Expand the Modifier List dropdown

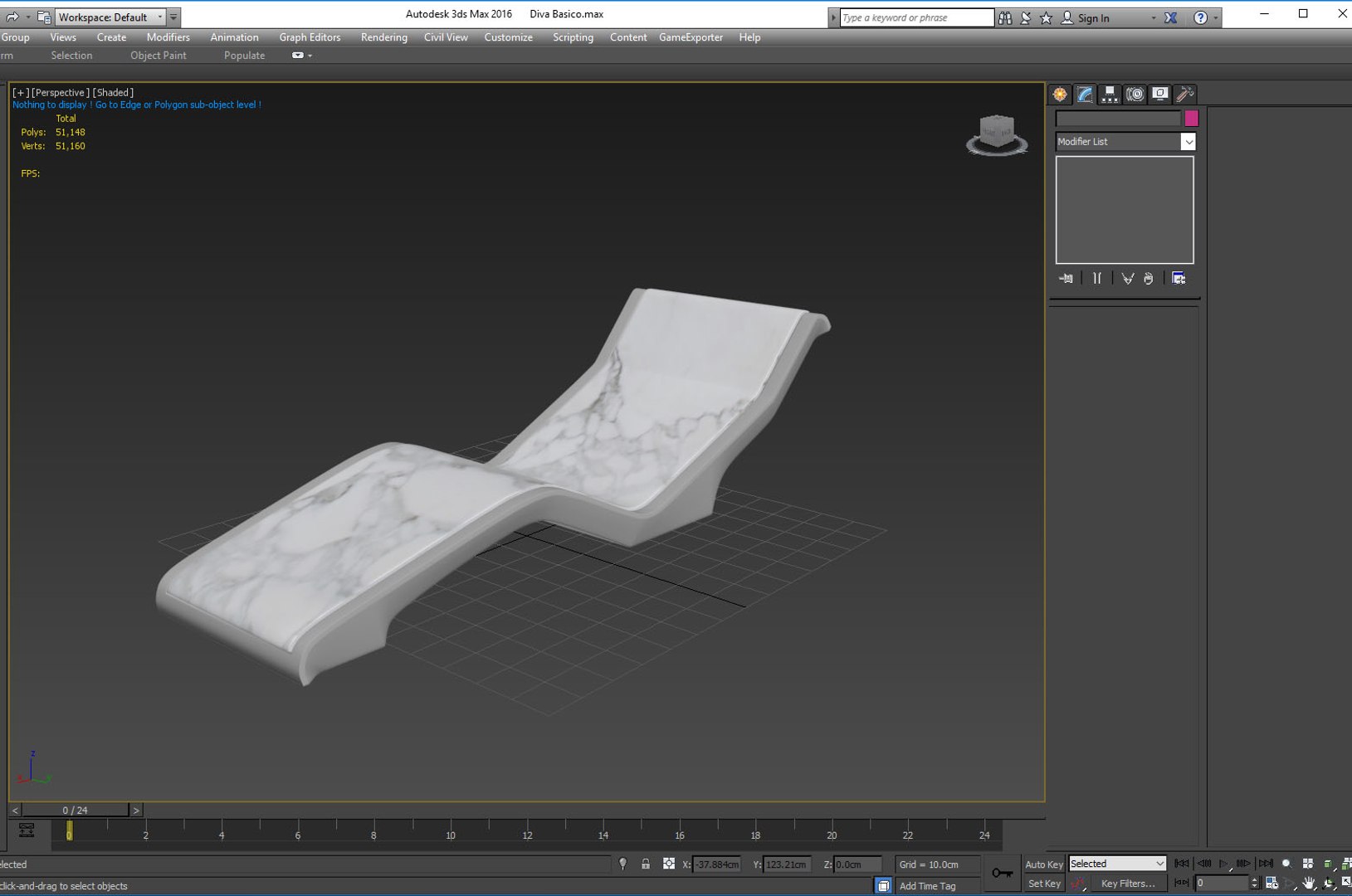pyautogui.click(x=1188, y=142)
